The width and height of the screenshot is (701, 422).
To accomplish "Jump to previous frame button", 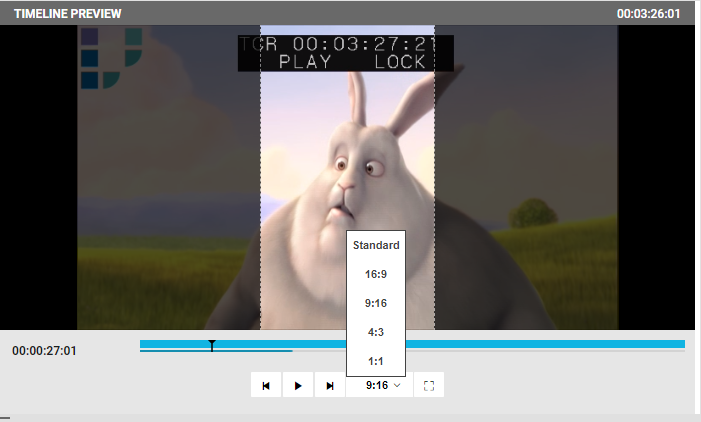I will [266, 385].
